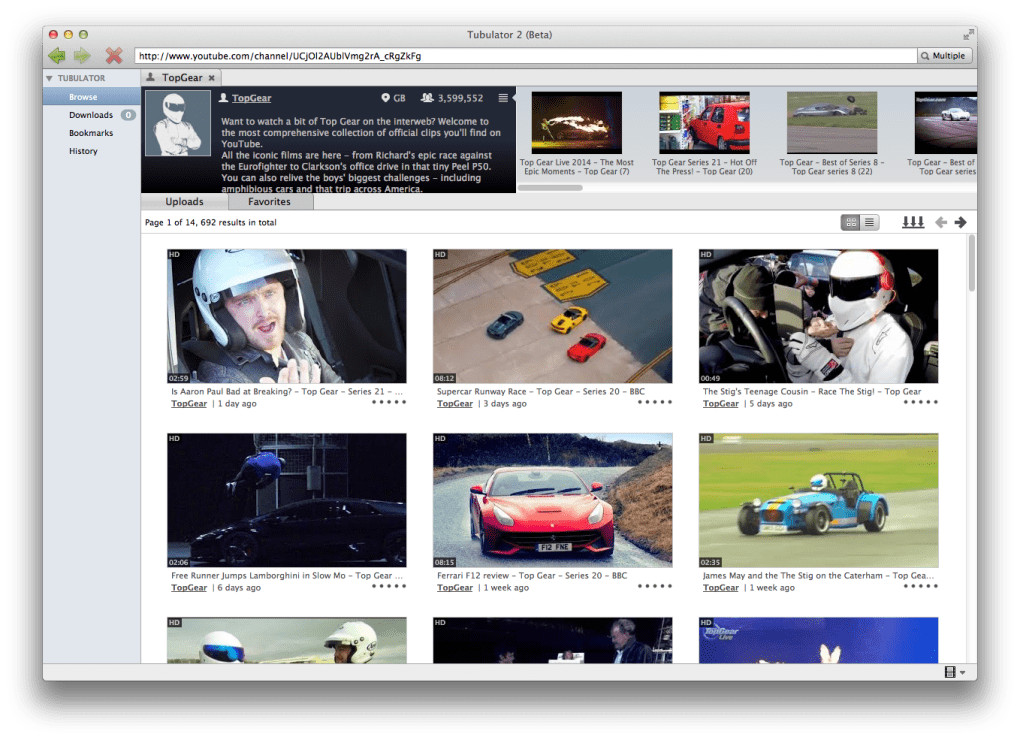The image size is (1020, 740).
Task: Click rating dots under Aaron Paul video
Action: [x=389, y=403]
